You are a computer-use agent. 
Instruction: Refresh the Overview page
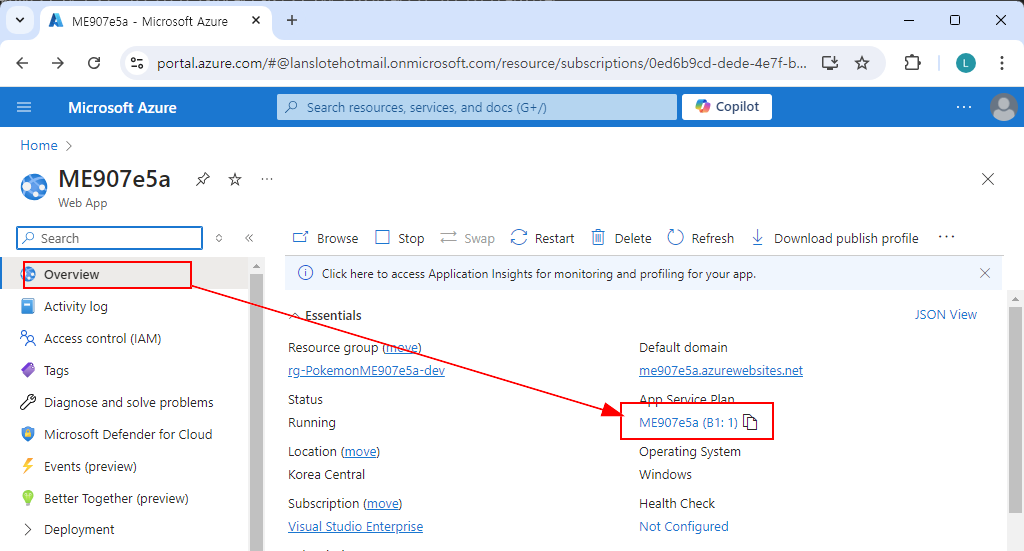click(701, 238)
